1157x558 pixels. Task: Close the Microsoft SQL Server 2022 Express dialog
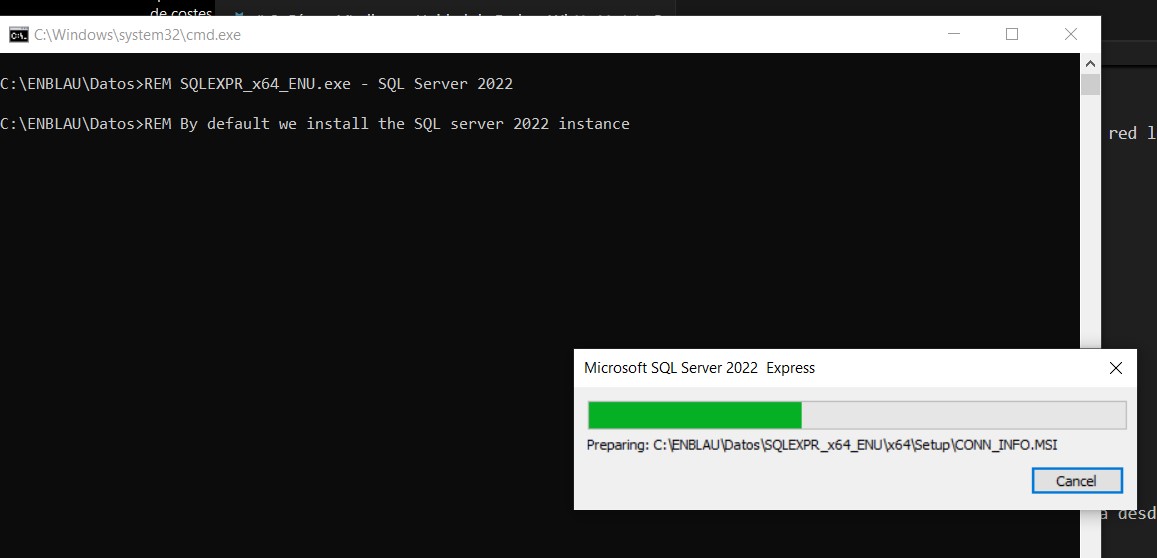click(1115, 368)
